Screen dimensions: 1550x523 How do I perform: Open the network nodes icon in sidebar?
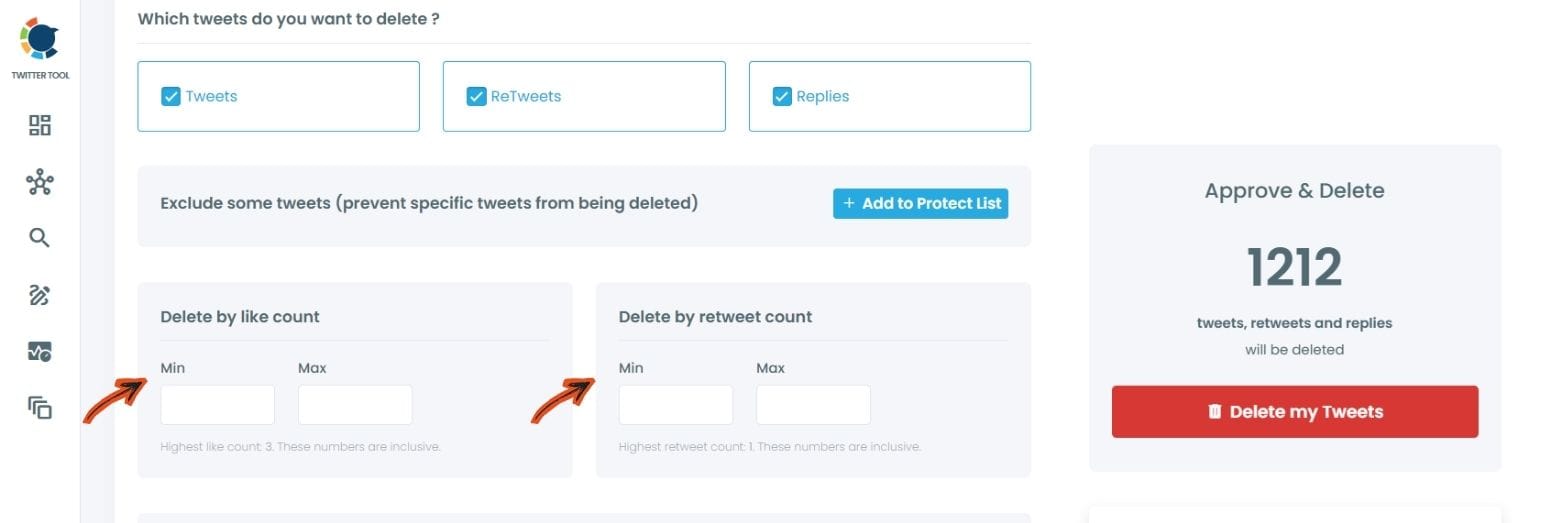(40, 182)
